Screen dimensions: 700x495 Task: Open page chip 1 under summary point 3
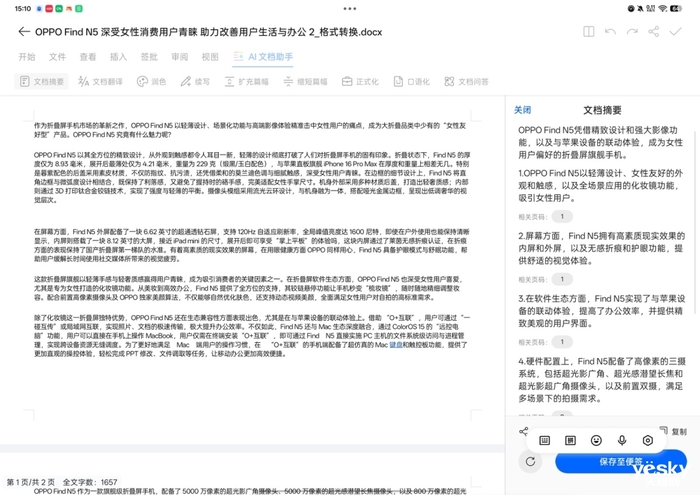562,342
